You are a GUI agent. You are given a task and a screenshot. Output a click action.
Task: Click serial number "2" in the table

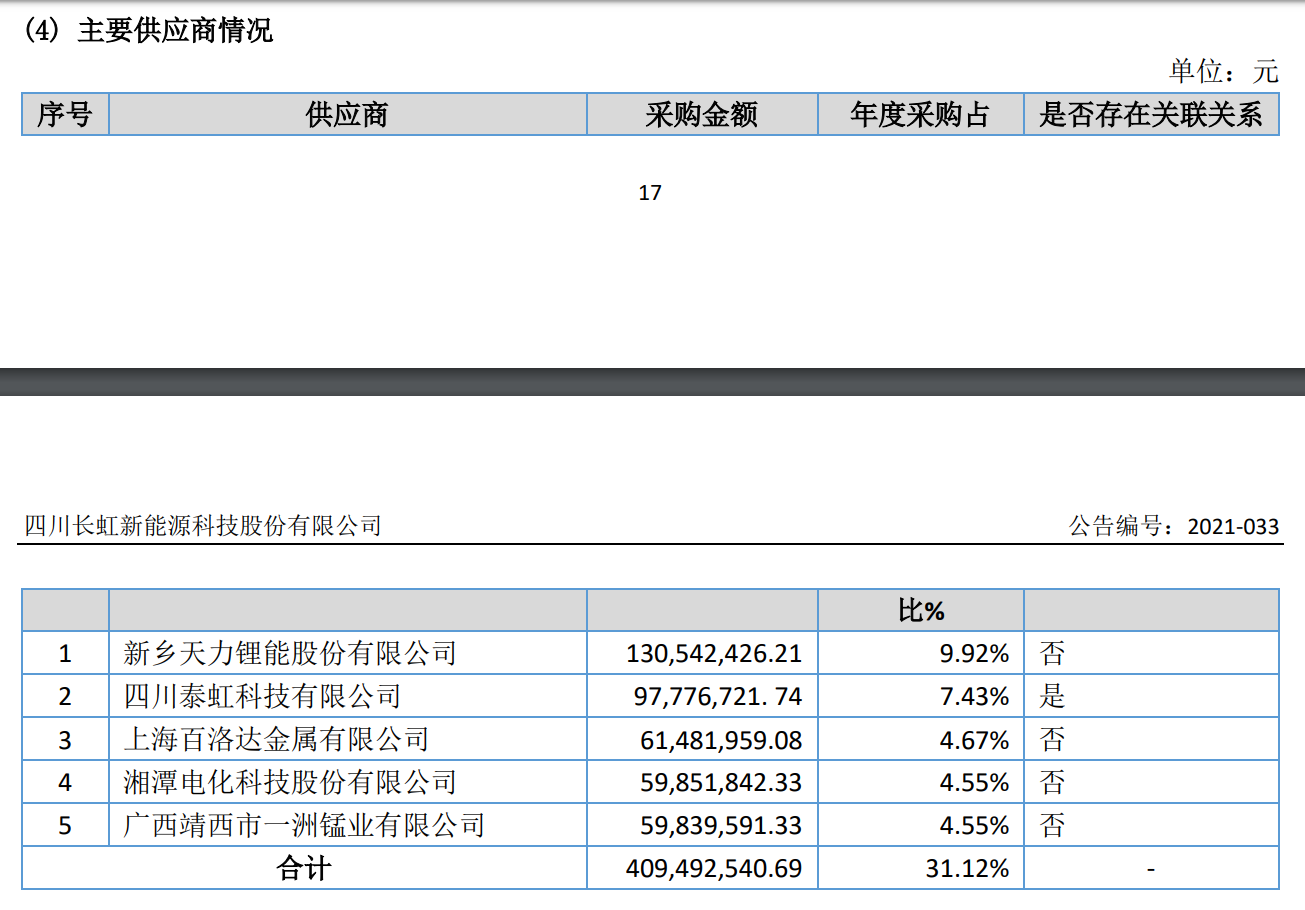pos(65,697)
